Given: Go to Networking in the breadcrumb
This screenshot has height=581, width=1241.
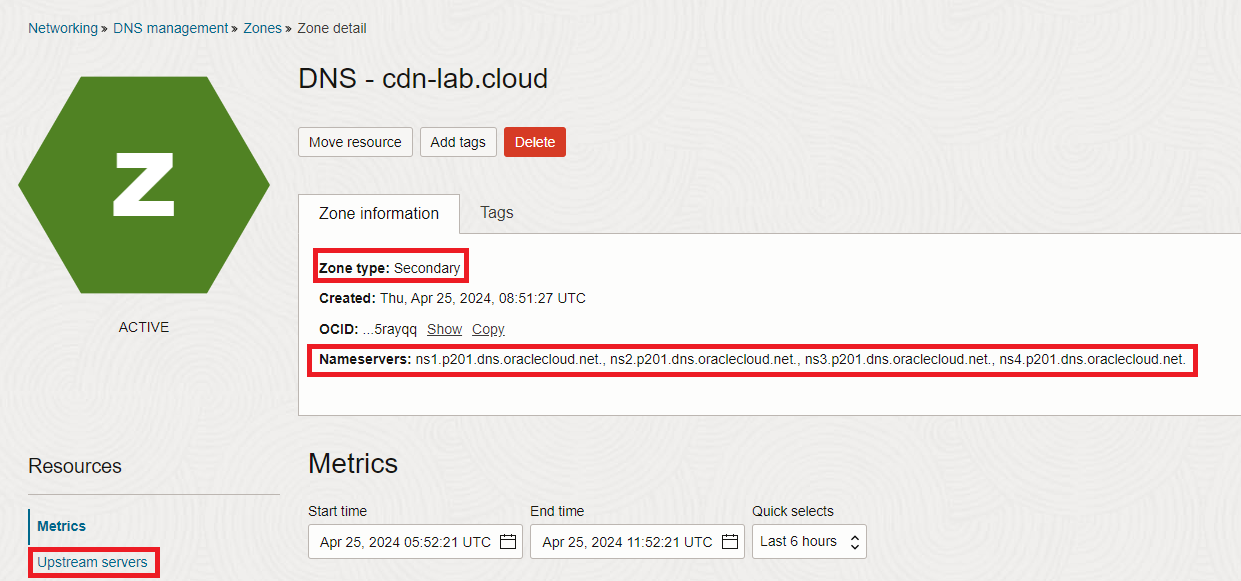Looking at the screenshot, I should pos(63,28).
